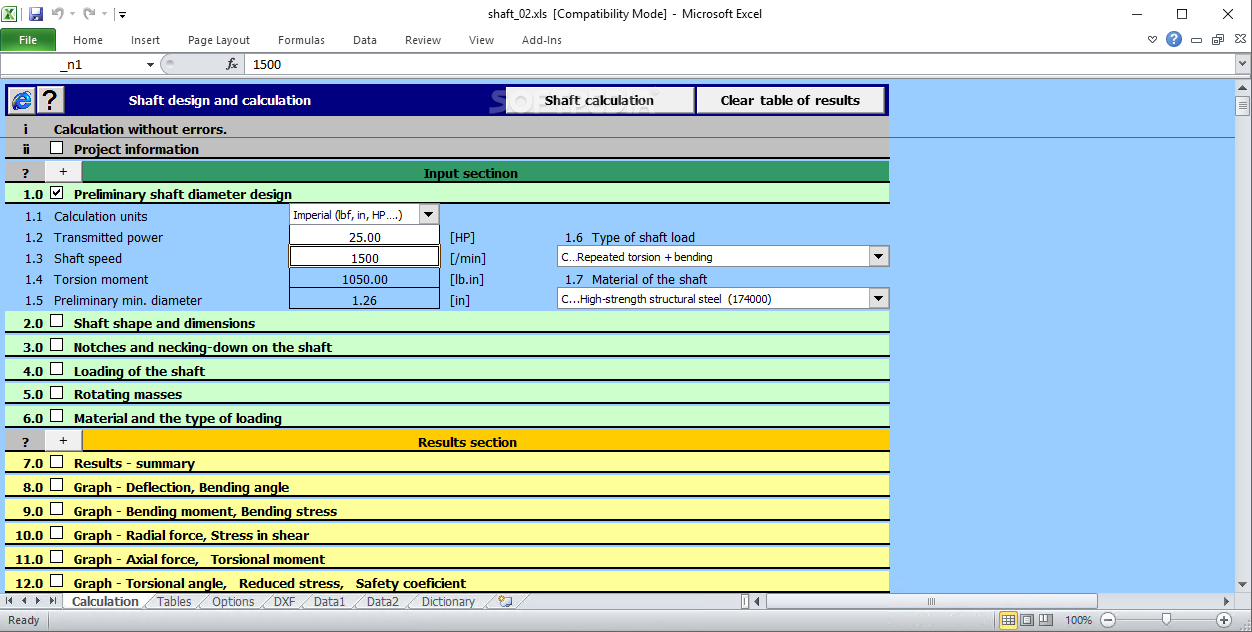Go to last sheet navigation arrow
Image resolution: width=1252 pixels, height=632 pixels.
tap(53, 601)
